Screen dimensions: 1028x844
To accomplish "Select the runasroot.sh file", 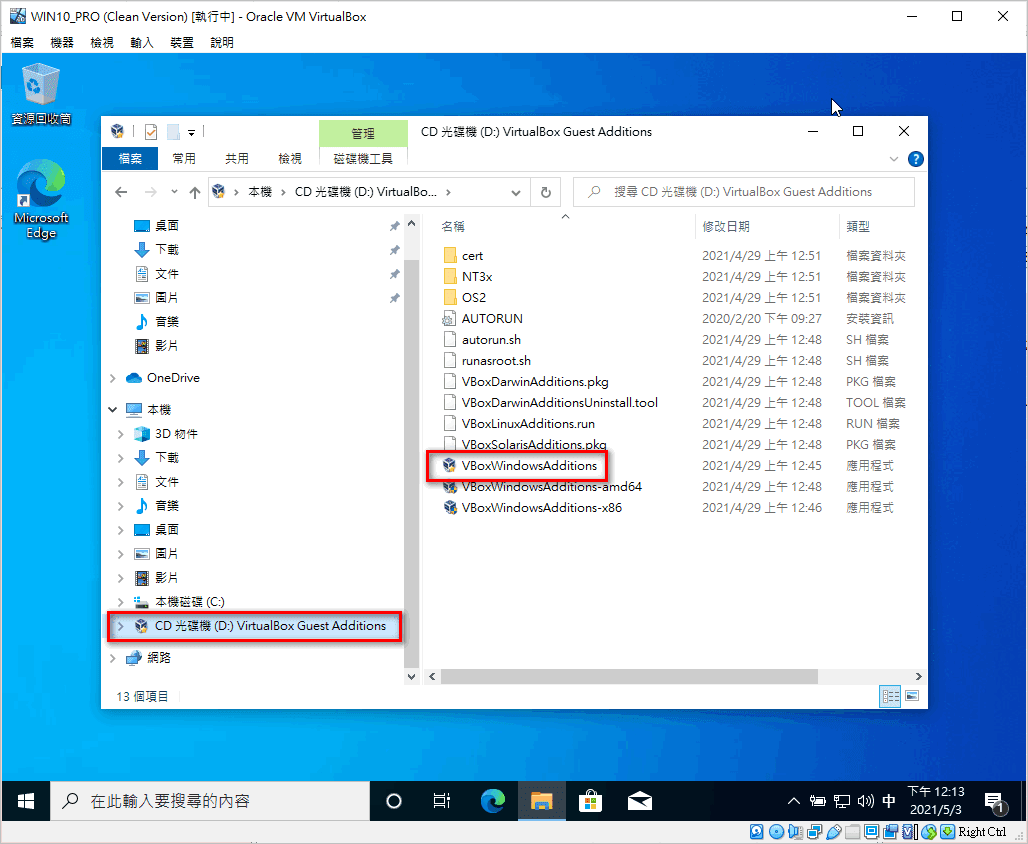I will coord(486,361).
